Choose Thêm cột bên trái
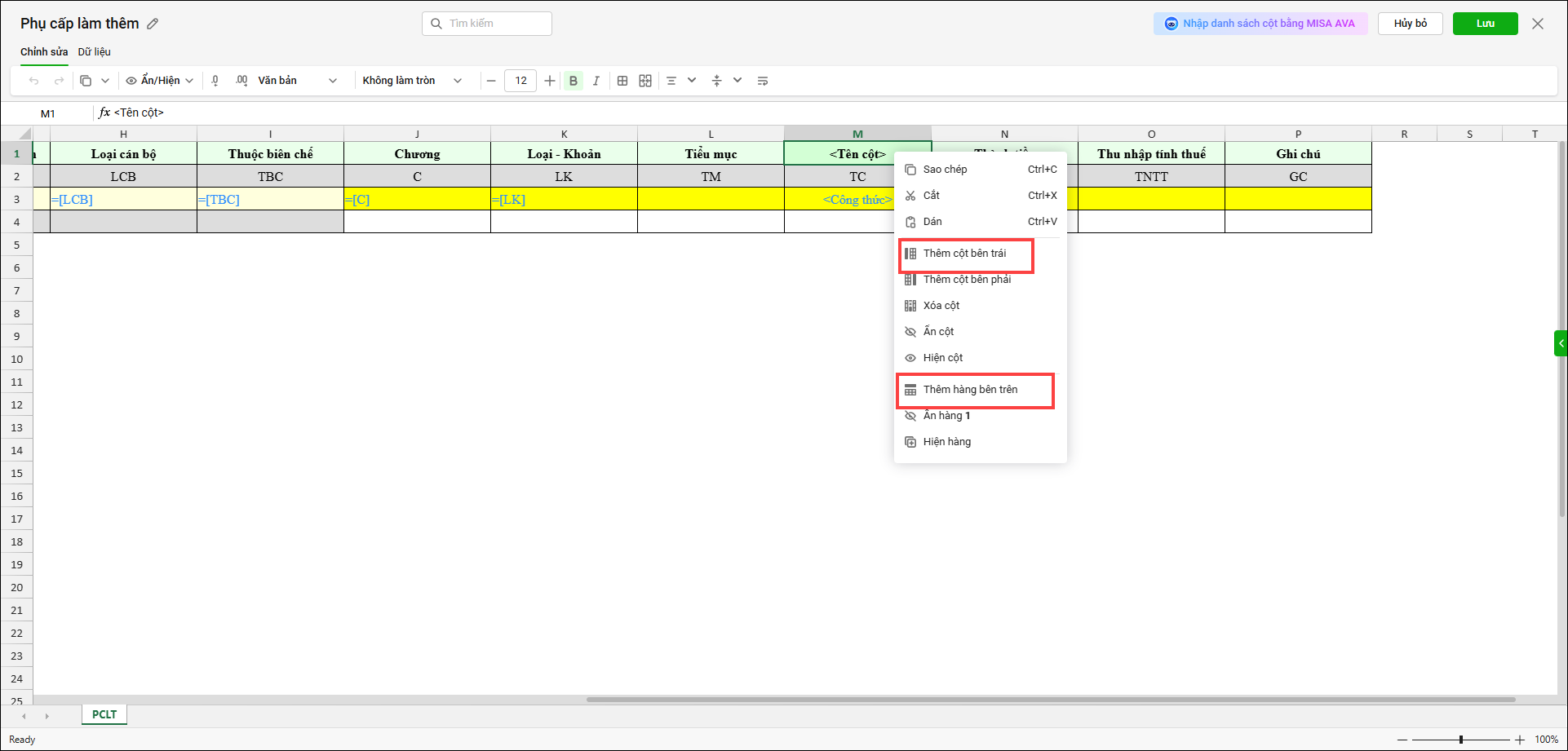Image resolution: width=1568 pixels, height=751 pixels. coord(981,254)
